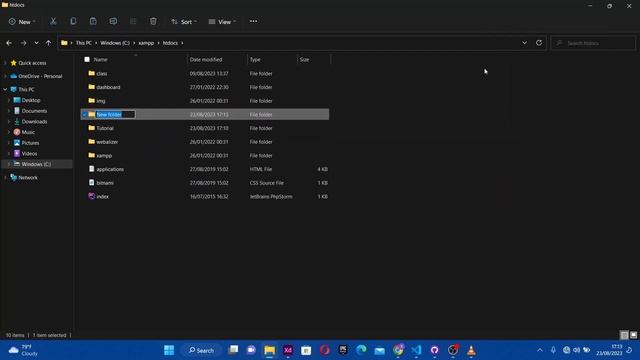Refresh the htdocs folder view
Image resolution: width=640 pixels, height=360 pixels.
[x=539, y=43]
